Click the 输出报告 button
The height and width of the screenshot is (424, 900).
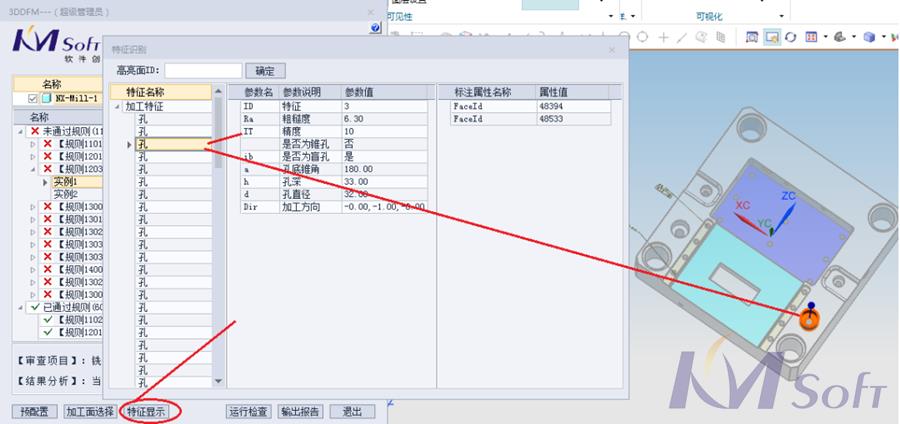click(301, 411)
